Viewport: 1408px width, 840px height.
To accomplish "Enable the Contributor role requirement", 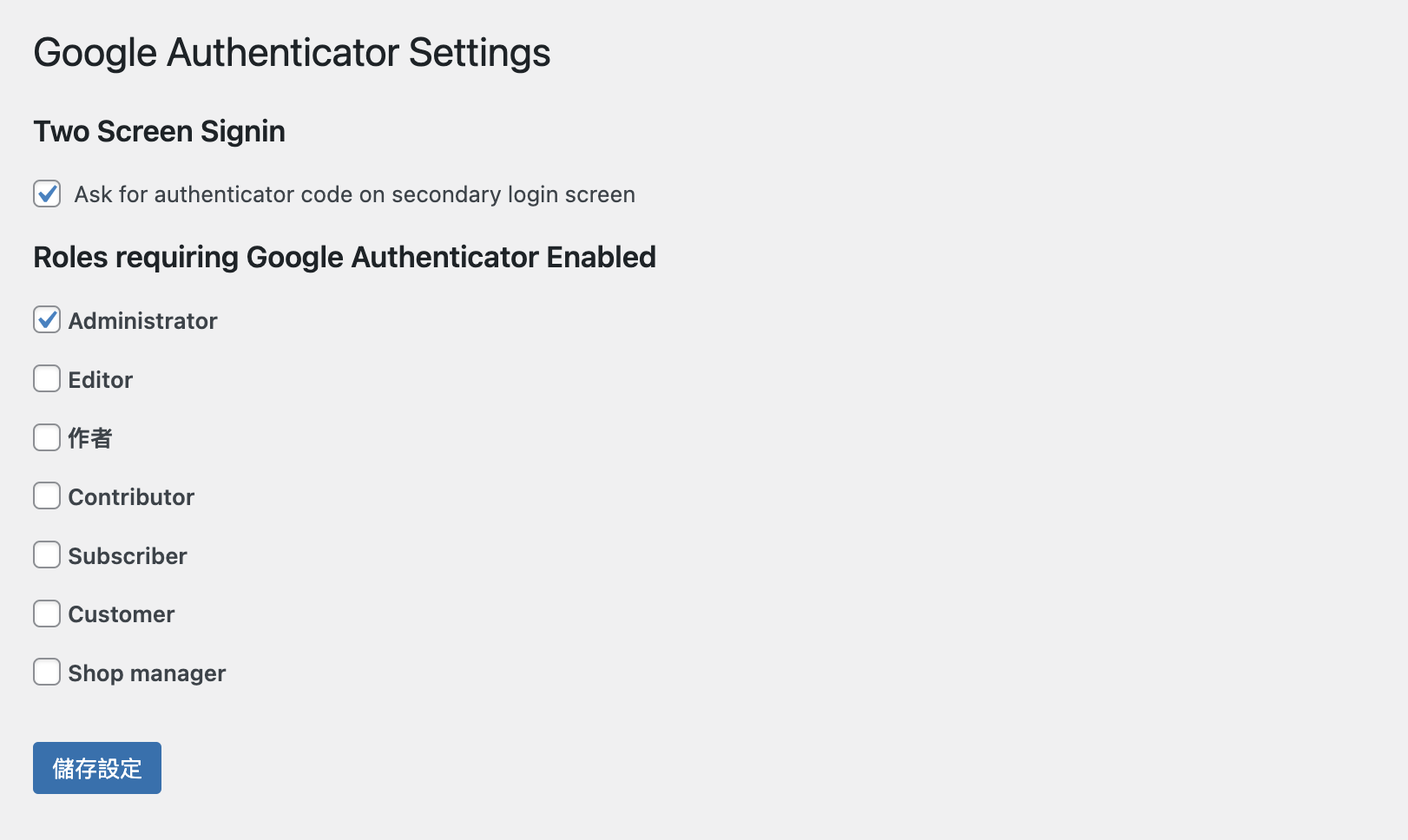I will pyautogui.click(x=47, y=495).
